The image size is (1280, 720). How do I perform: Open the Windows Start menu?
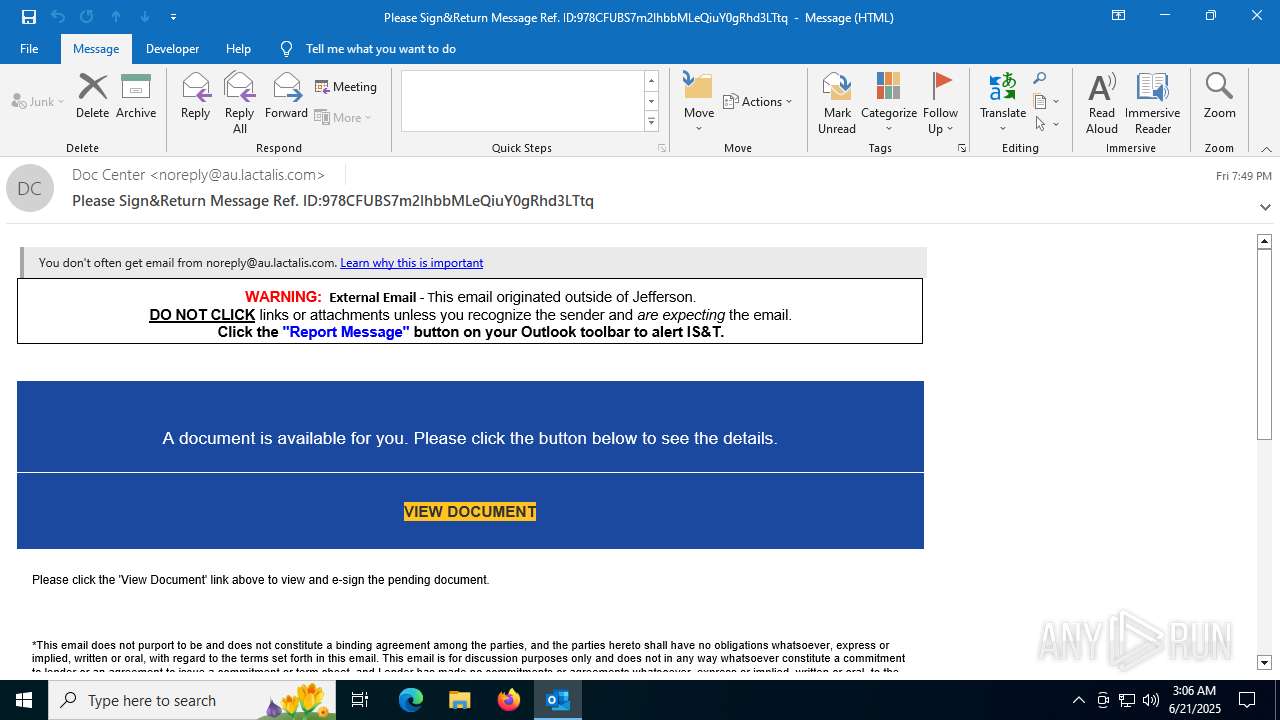(24, 700)
